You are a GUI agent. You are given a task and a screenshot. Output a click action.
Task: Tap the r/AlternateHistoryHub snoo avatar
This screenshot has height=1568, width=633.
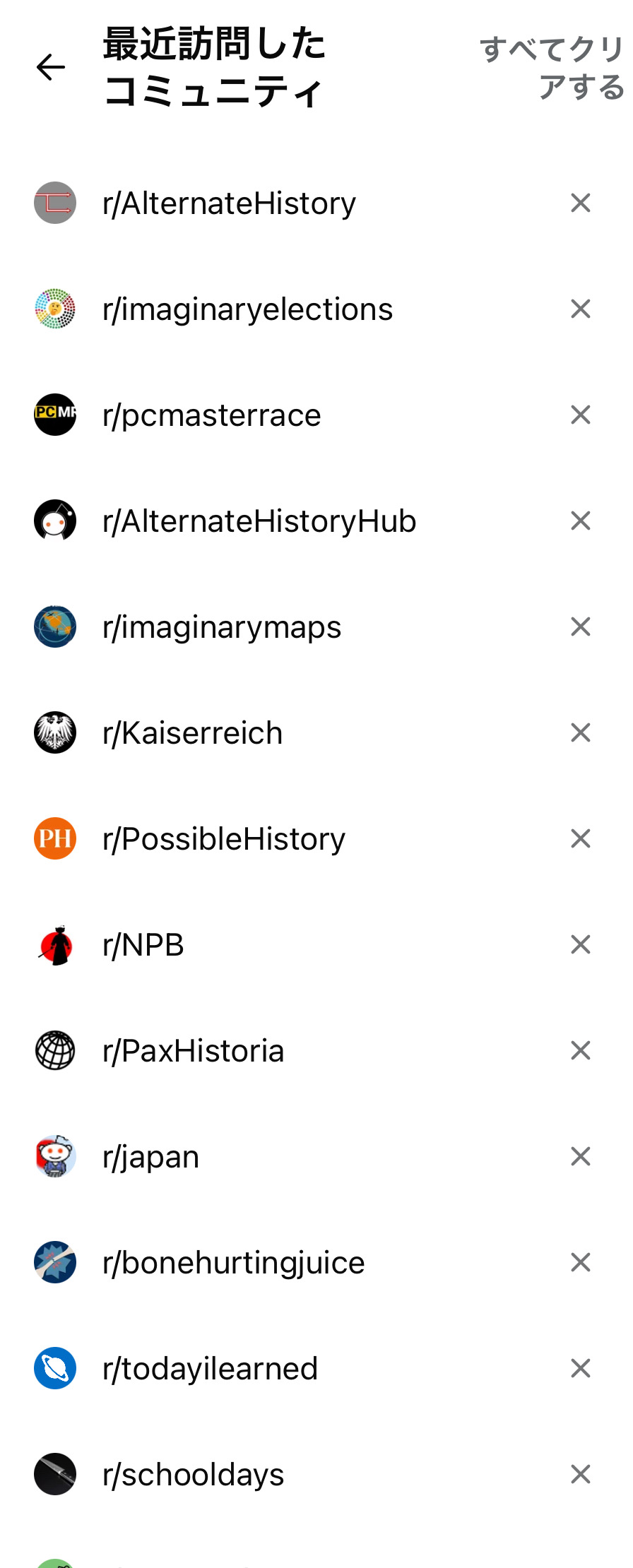point(55,521)
